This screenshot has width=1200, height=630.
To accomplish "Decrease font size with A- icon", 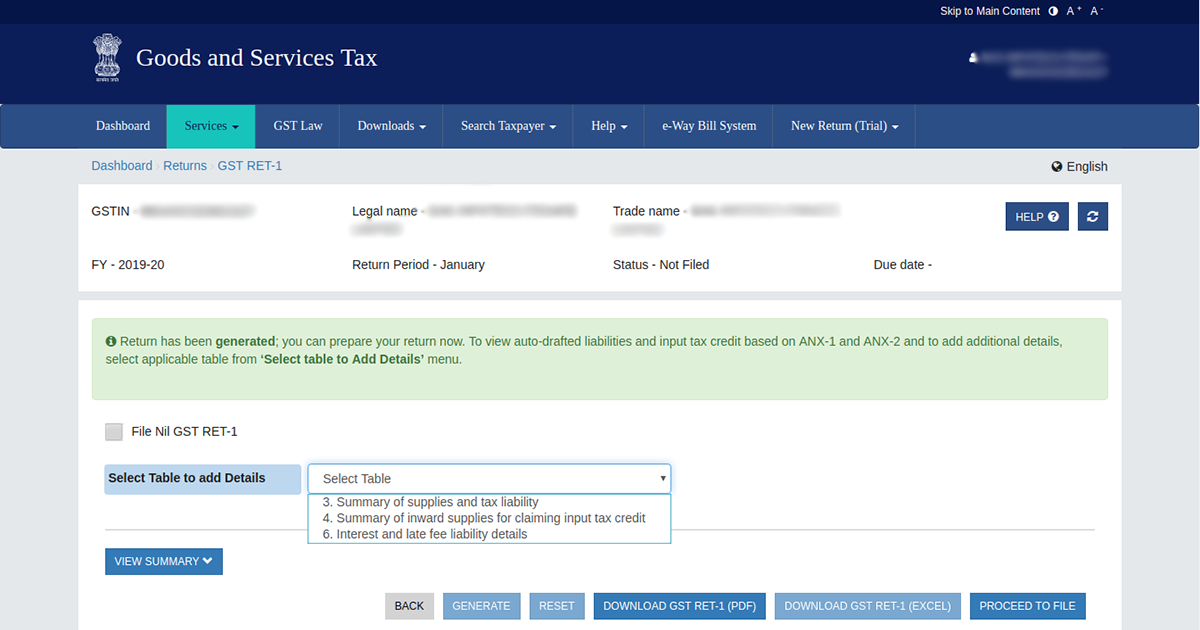I will 1097,11.
